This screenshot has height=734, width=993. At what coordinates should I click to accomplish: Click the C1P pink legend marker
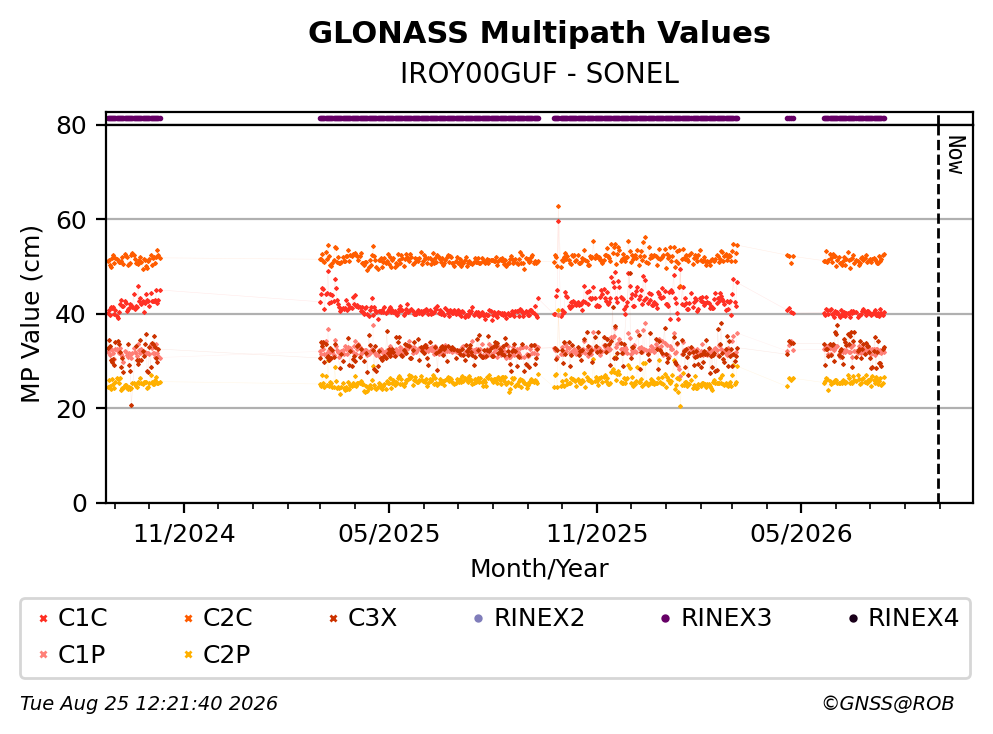pyautogui.click(x=43, y=655)
